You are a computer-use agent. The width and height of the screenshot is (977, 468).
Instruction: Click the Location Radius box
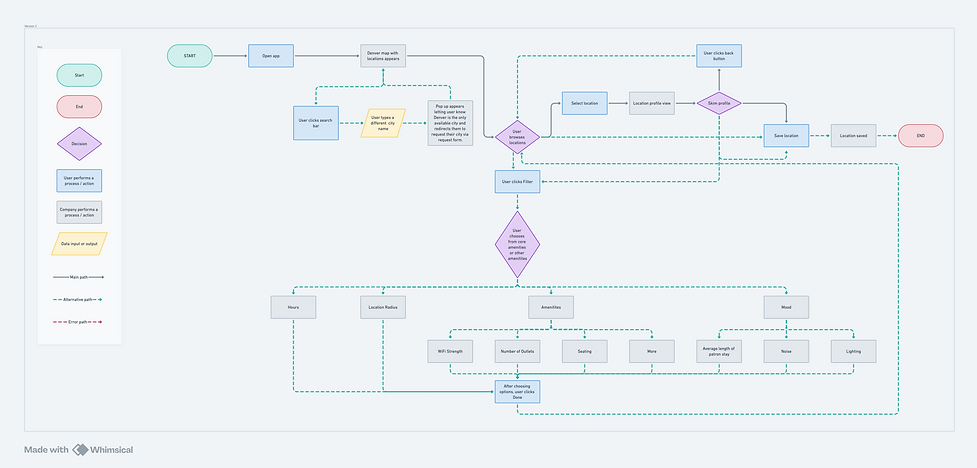point(383,307)
